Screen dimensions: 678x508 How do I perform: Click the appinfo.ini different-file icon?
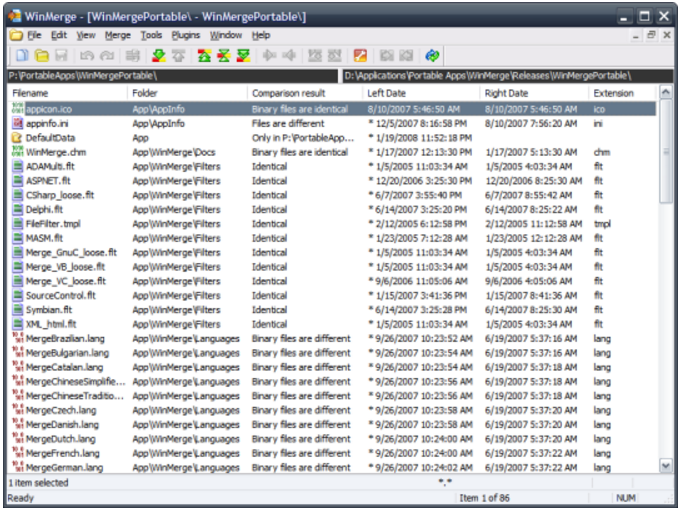click(x=17, y=123)
